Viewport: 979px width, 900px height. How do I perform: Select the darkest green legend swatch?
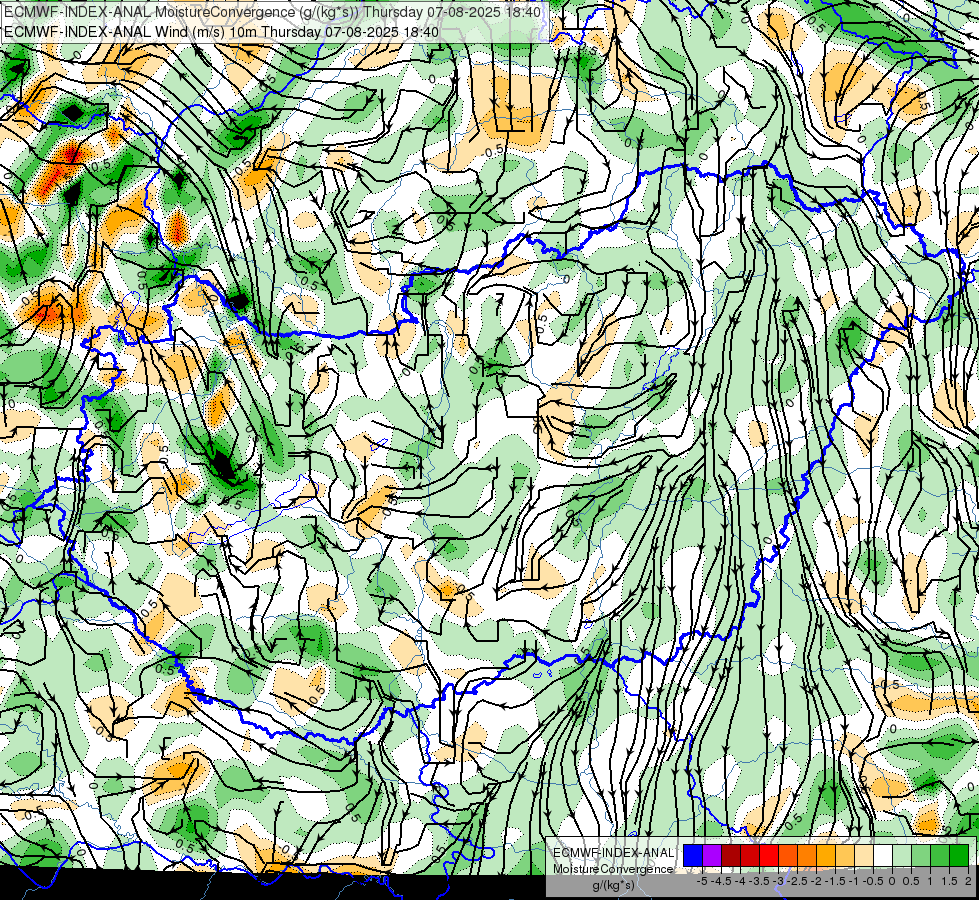point(959,855)
